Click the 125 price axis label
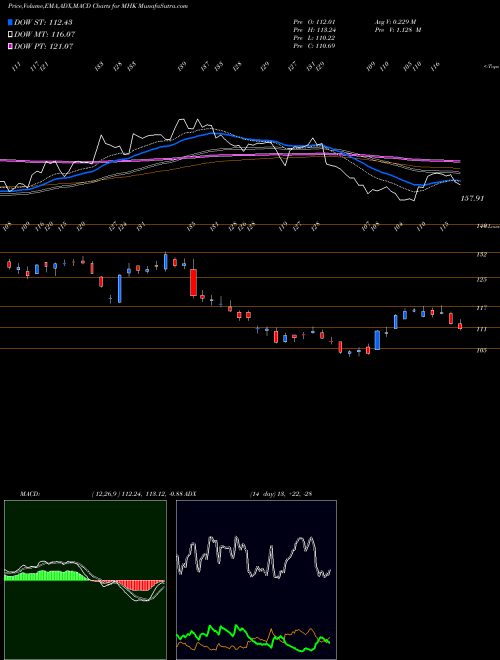Screen dimensions: 500x660 [x=482, y=279]
